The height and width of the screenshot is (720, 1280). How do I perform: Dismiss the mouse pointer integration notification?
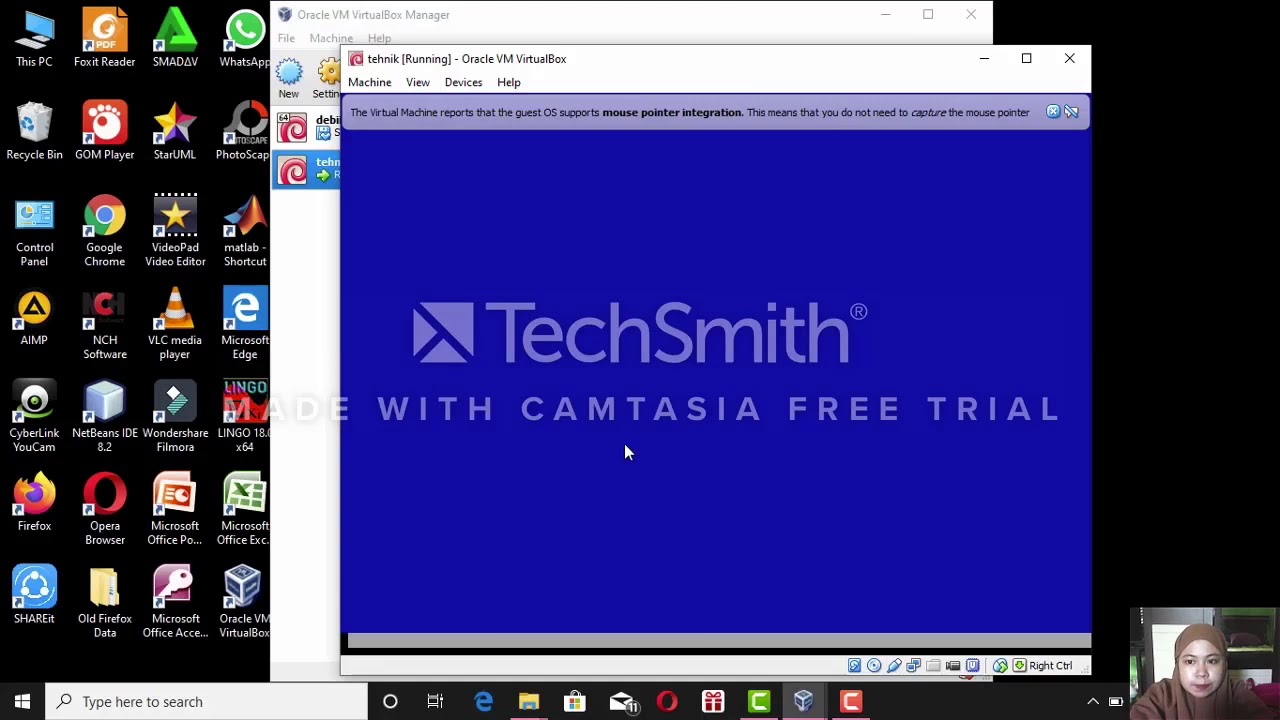tap(1053, 112)
